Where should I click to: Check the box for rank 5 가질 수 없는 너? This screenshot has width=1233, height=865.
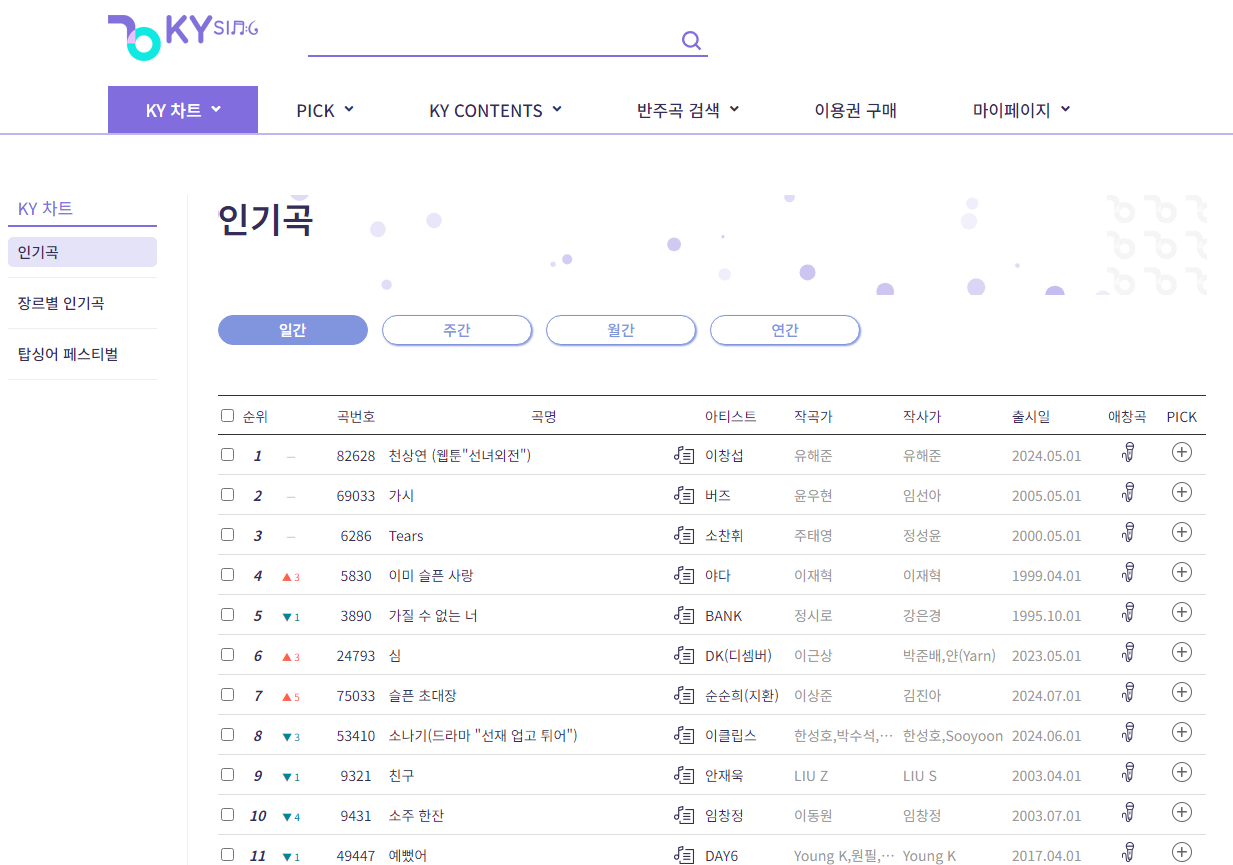pyautogui.click(x=227, y=614)
